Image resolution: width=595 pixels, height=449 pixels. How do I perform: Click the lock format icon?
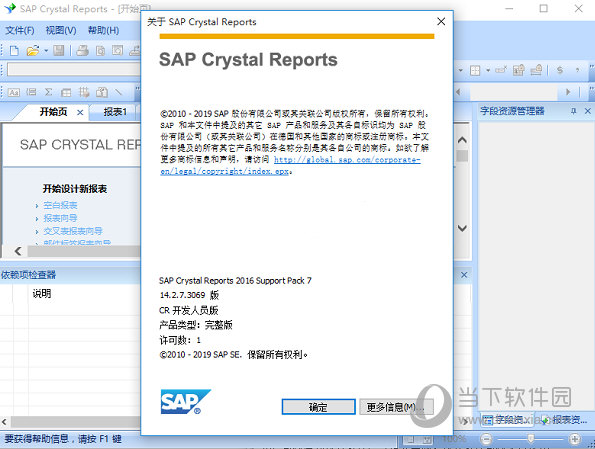click(518, 70)
